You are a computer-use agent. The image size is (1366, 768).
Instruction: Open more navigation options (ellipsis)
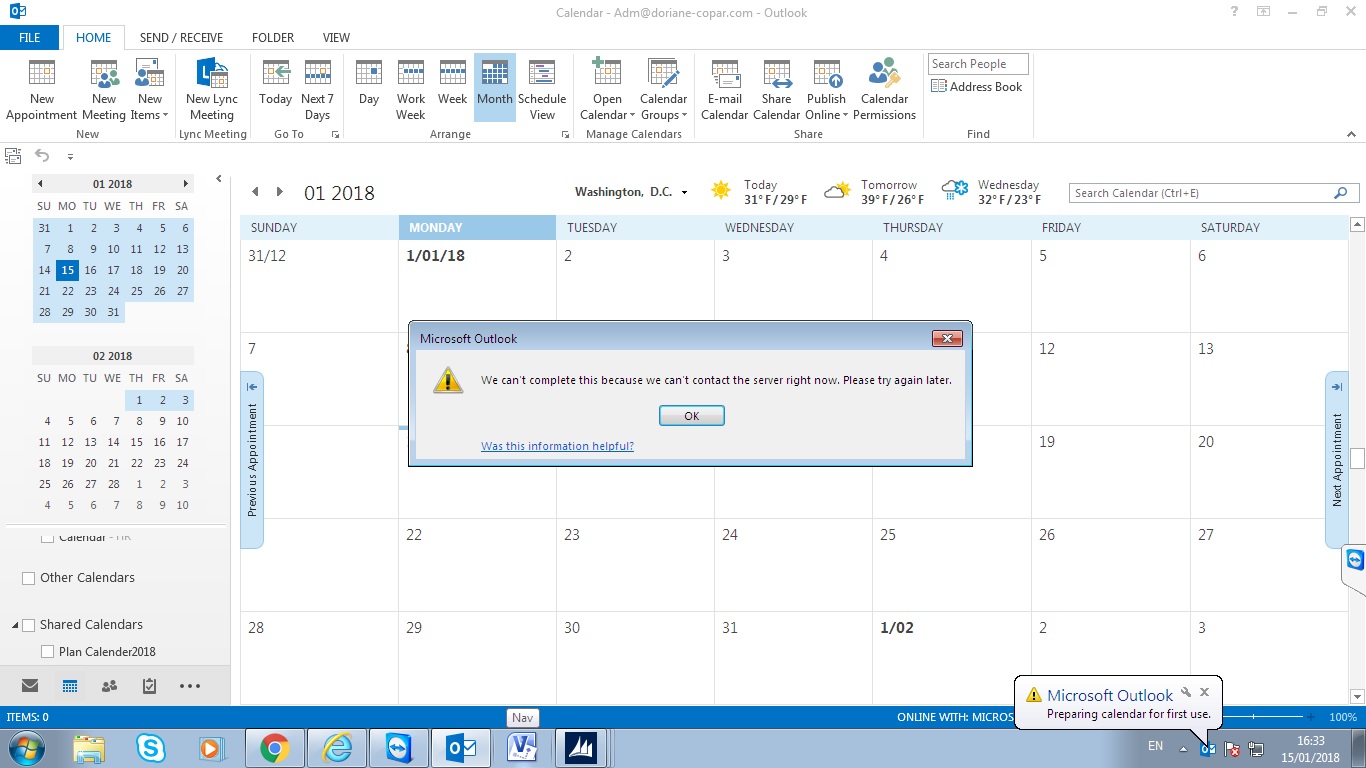click(190, 686)
